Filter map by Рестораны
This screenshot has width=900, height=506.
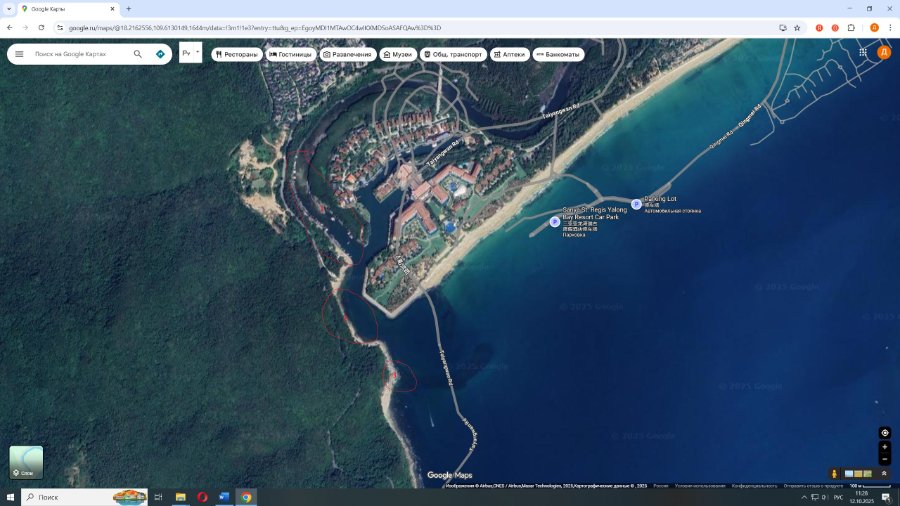coord(236,54)
